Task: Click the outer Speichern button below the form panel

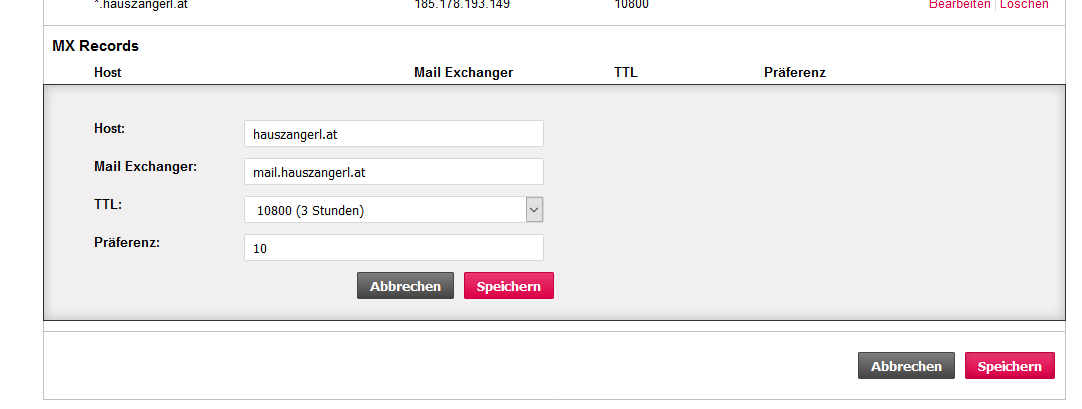Action: click(1009, 366)
